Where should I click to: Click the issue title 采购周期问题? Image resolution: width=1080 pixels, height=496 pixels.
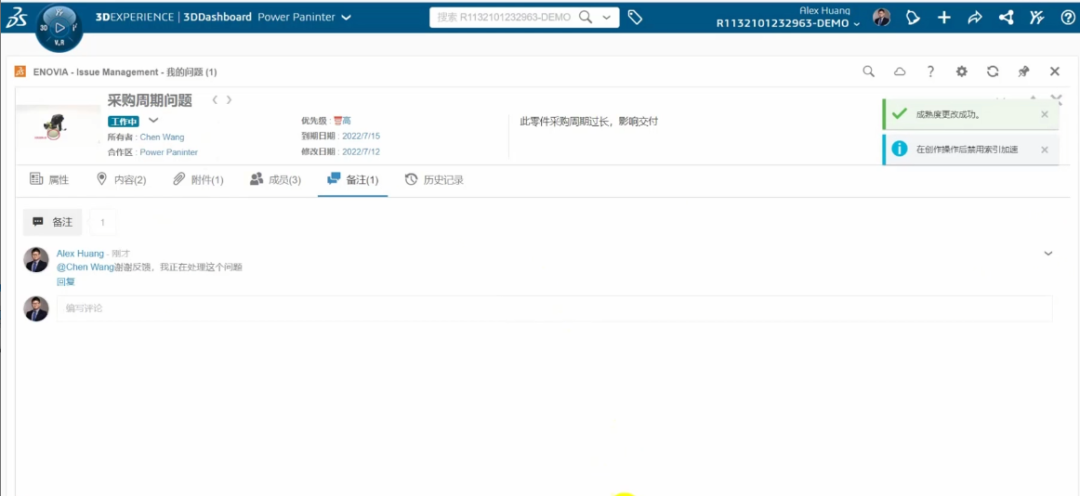pos(149,100)
